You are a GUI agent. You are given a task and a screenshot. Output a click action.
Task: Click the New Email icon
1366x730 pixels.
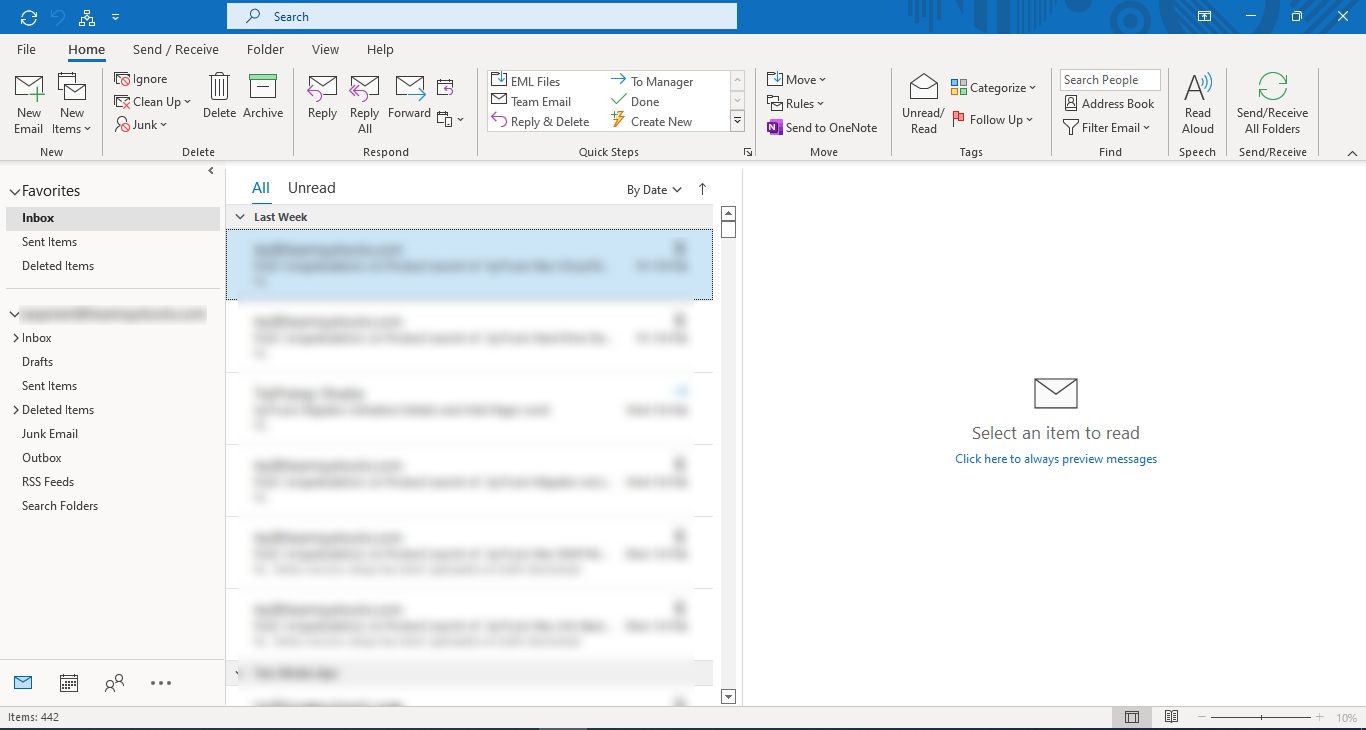(29, 90)
